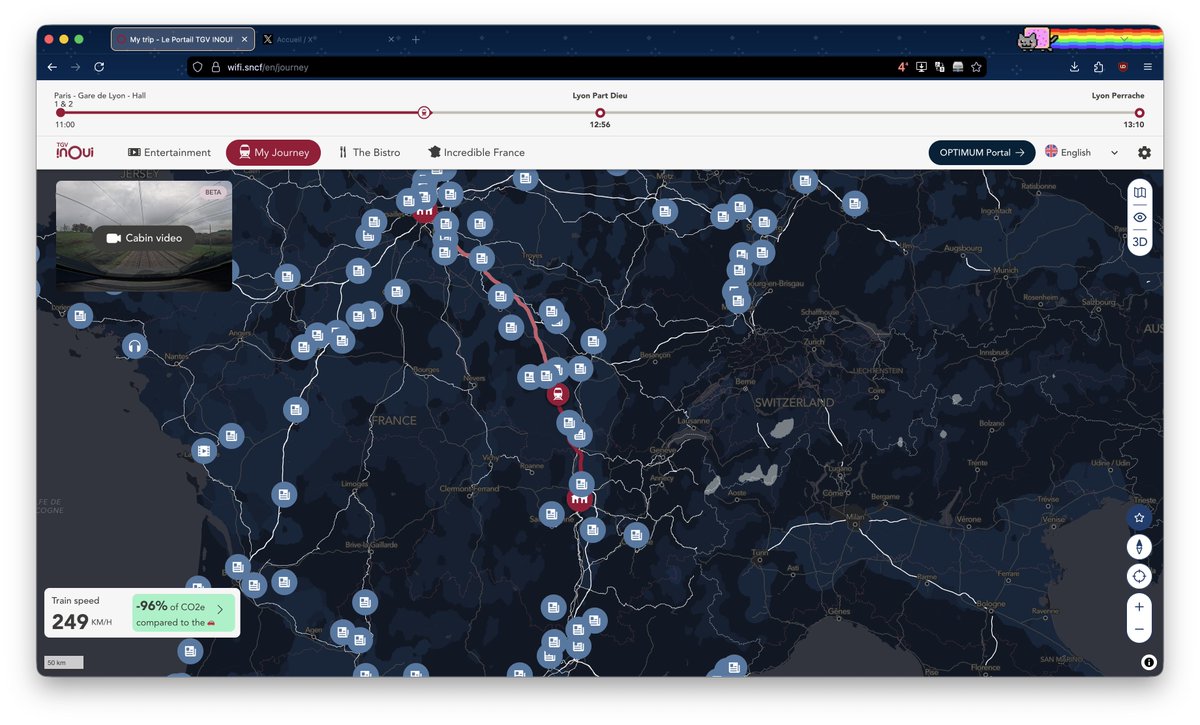Open the settings gear in the portal header
The width and height of the screenshot is (1200, 725).
(x=1144, y=153)
